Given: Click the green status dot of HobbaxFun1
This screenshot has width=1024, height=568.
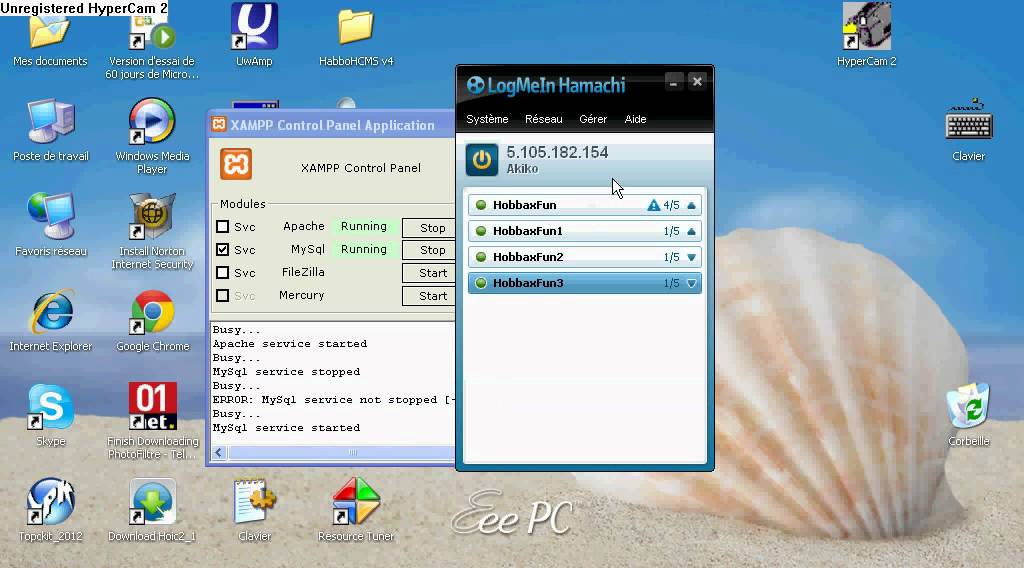Looking at the screenshot, I should tap(481, 231).
